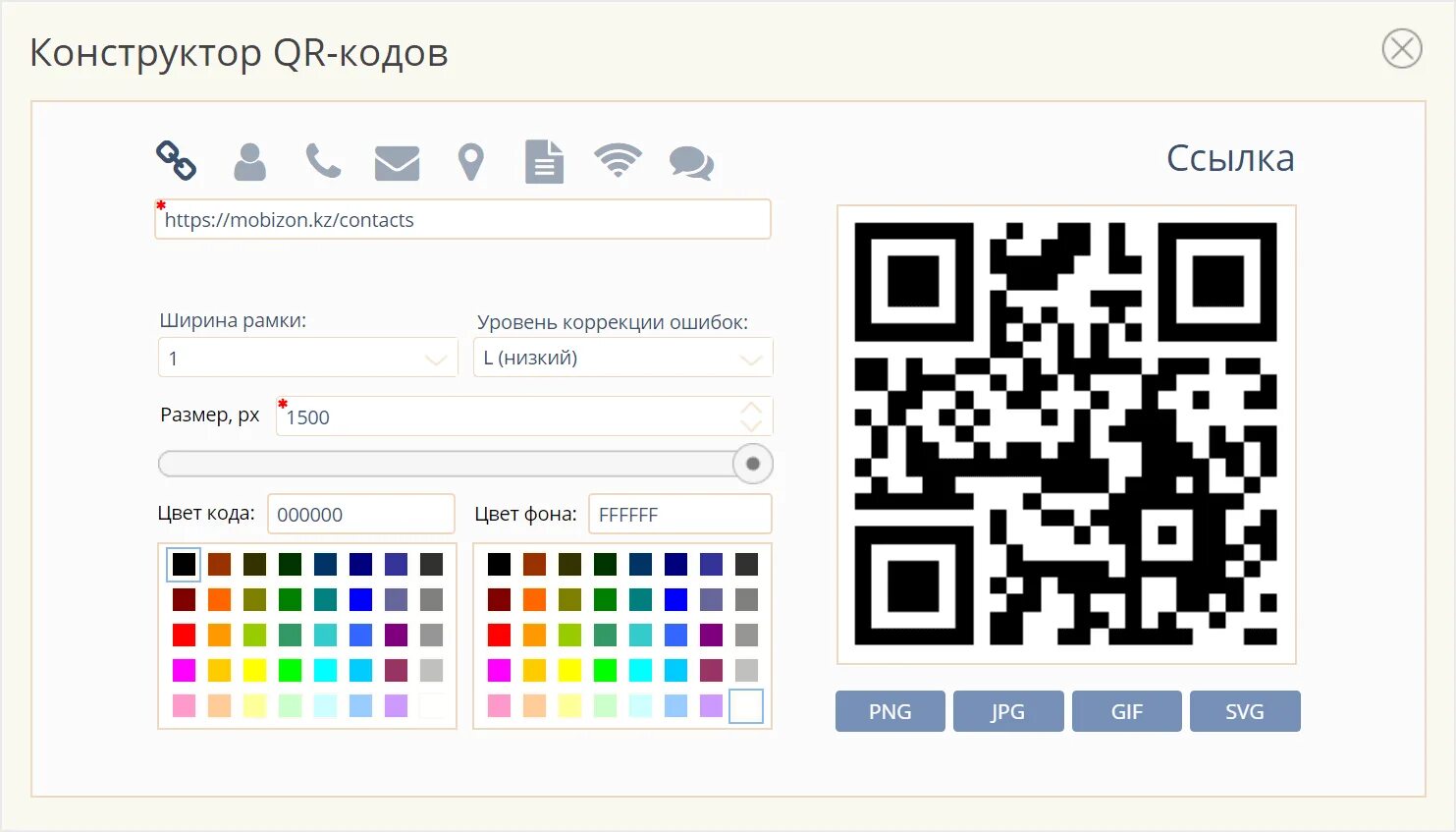
Task: Close the QR constructor dialog
Action: coord(1402,48)
